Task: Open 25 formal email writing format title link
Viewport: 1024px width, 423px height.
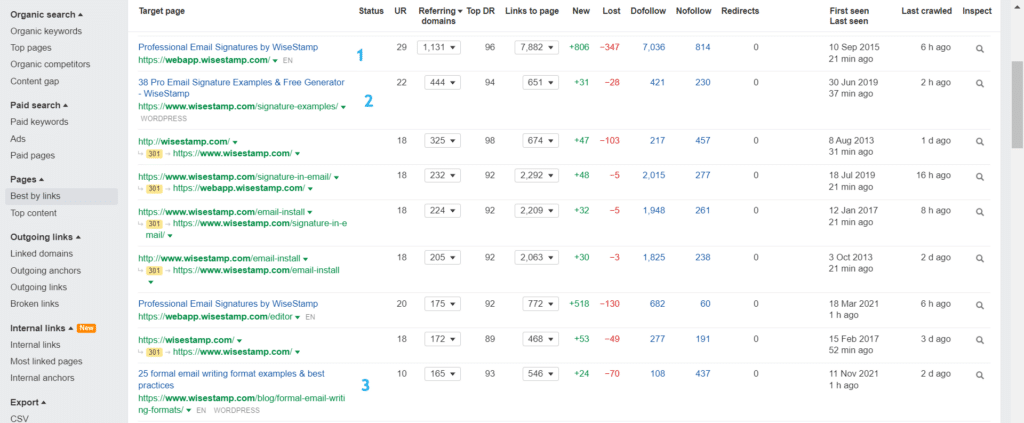Action: point(231,379)
